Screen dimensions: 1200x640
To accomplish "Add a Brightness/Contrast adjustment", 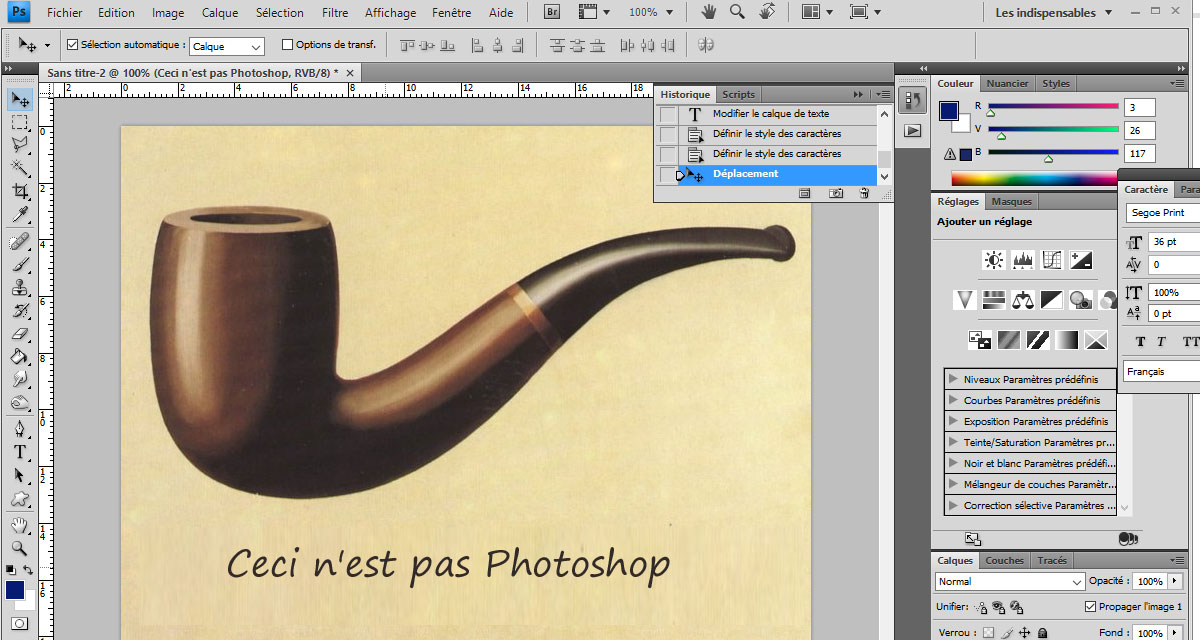I will (x=994, y=260).
